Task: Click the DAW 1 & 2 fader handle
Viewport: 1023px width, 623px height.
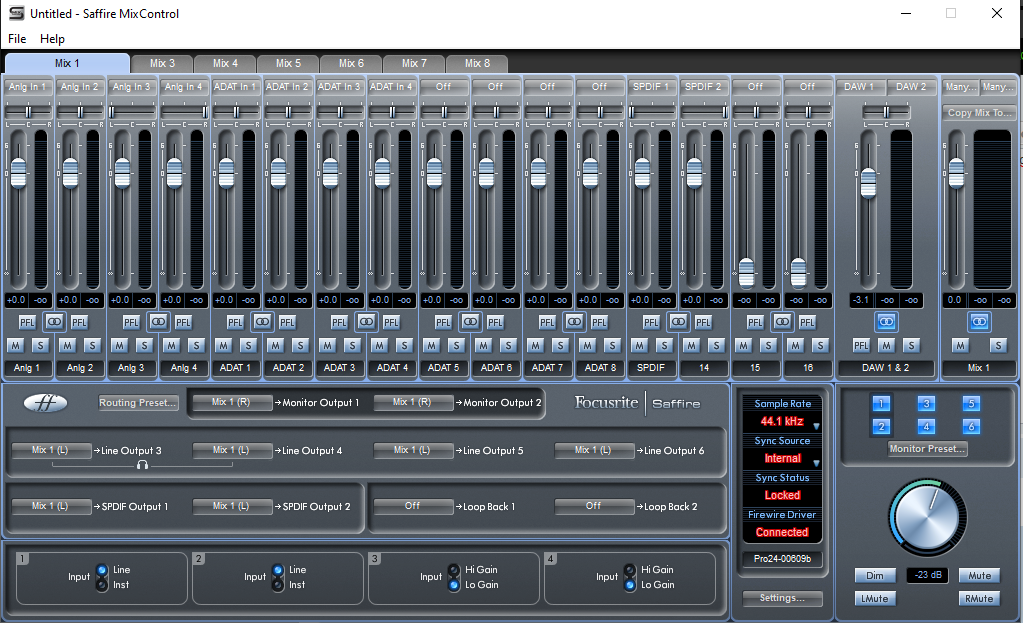Action: (x=868, y=182)
